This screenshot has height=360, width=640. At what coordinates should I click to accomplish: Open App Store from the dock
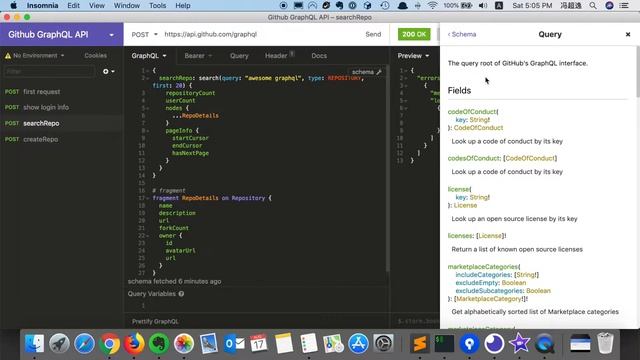tap(358, 343)
